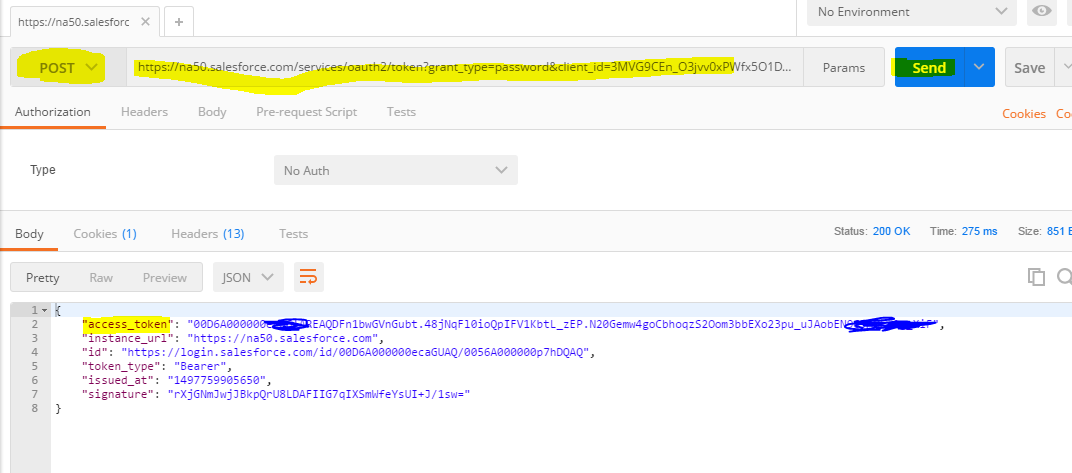Click the "access_token" key in response

pos(124,324)
